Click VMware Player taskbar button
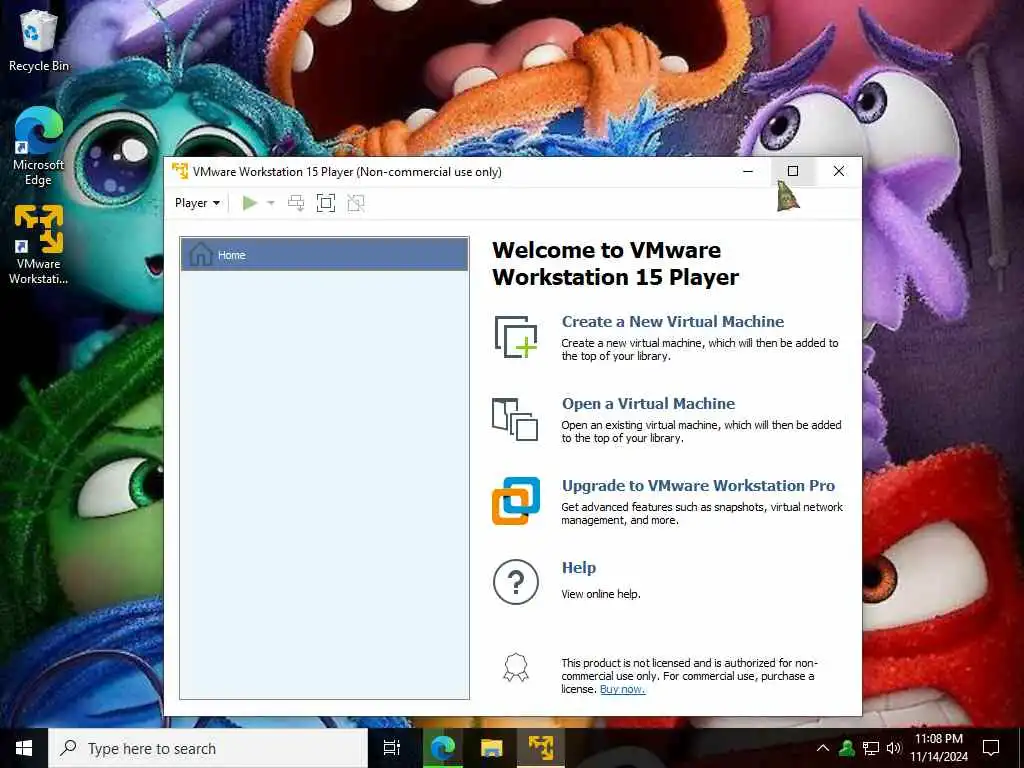Screen dimensions: 1024x768 541,748
